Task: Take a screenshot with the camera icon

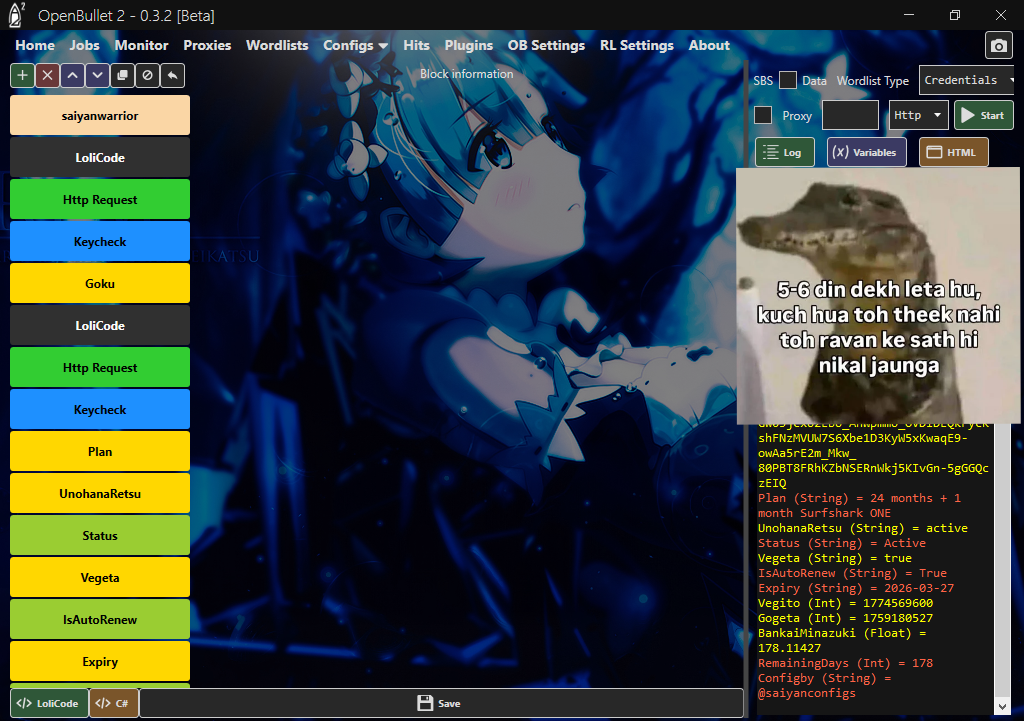Action: [x=997, y=46]
